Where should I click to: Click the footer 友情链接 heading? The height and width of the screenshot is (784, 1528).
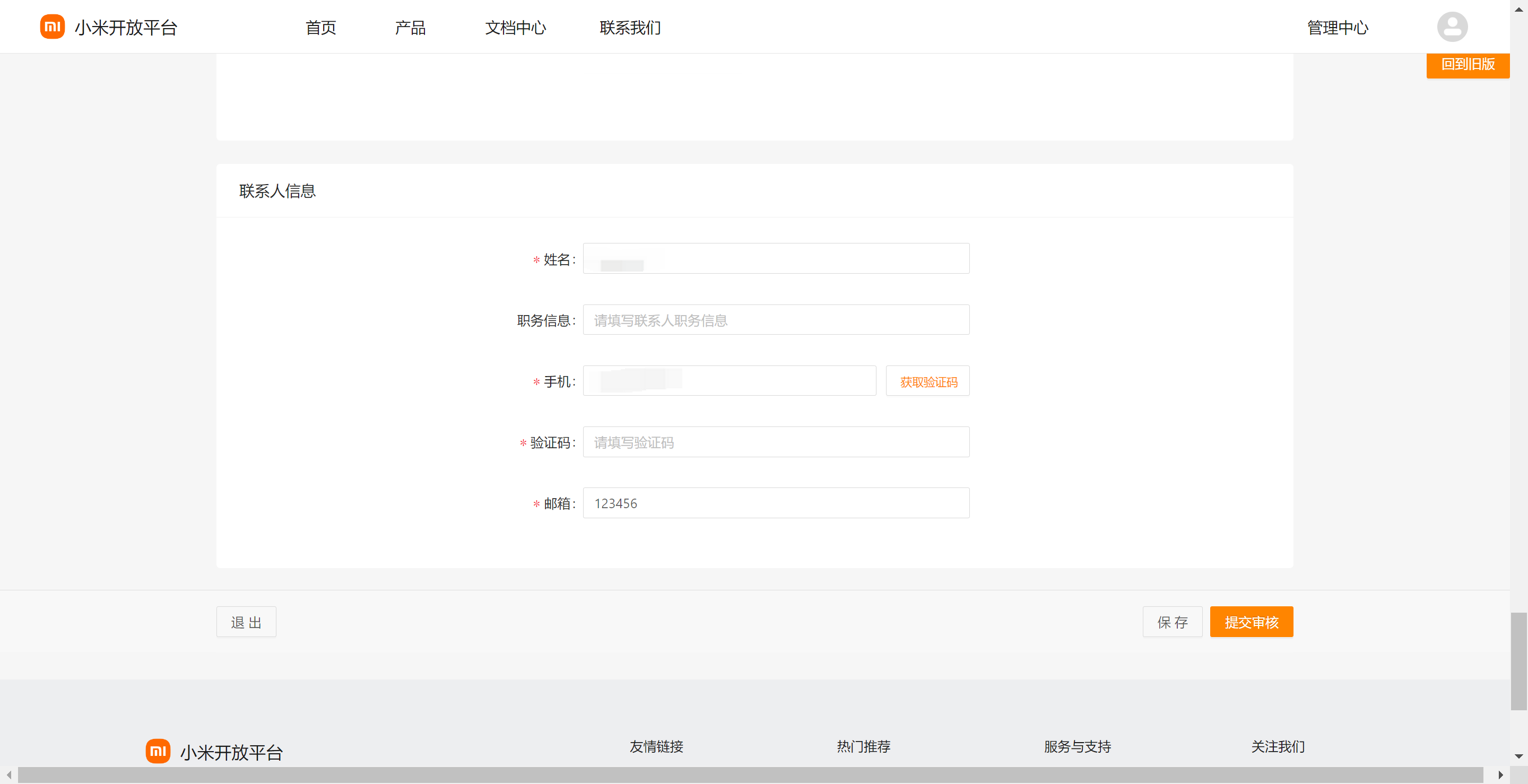(656, 747)
